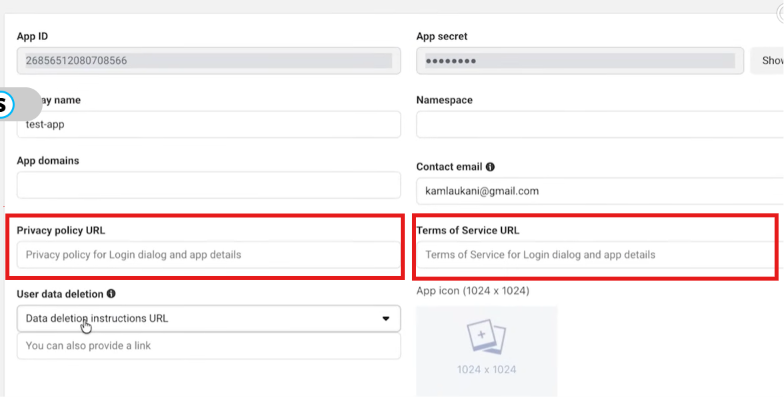Image resolution: width=784 pixels, height=397 pixels.
Task: Edit the Contact email field
Action: coord(600,191)
